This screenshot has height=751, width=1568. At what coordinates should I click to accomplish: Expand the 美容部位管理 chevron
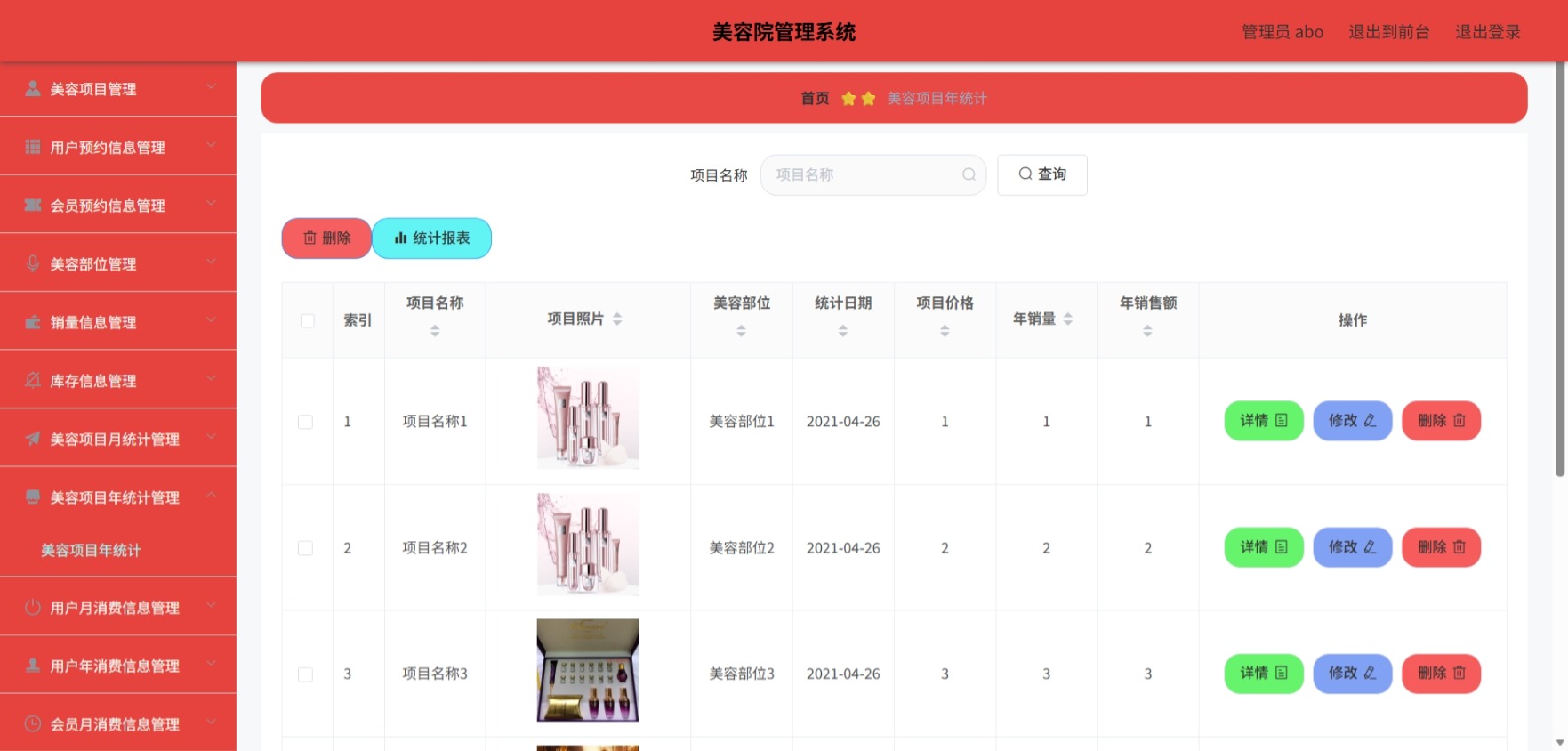pyautogui.click(x=211, y=262)
